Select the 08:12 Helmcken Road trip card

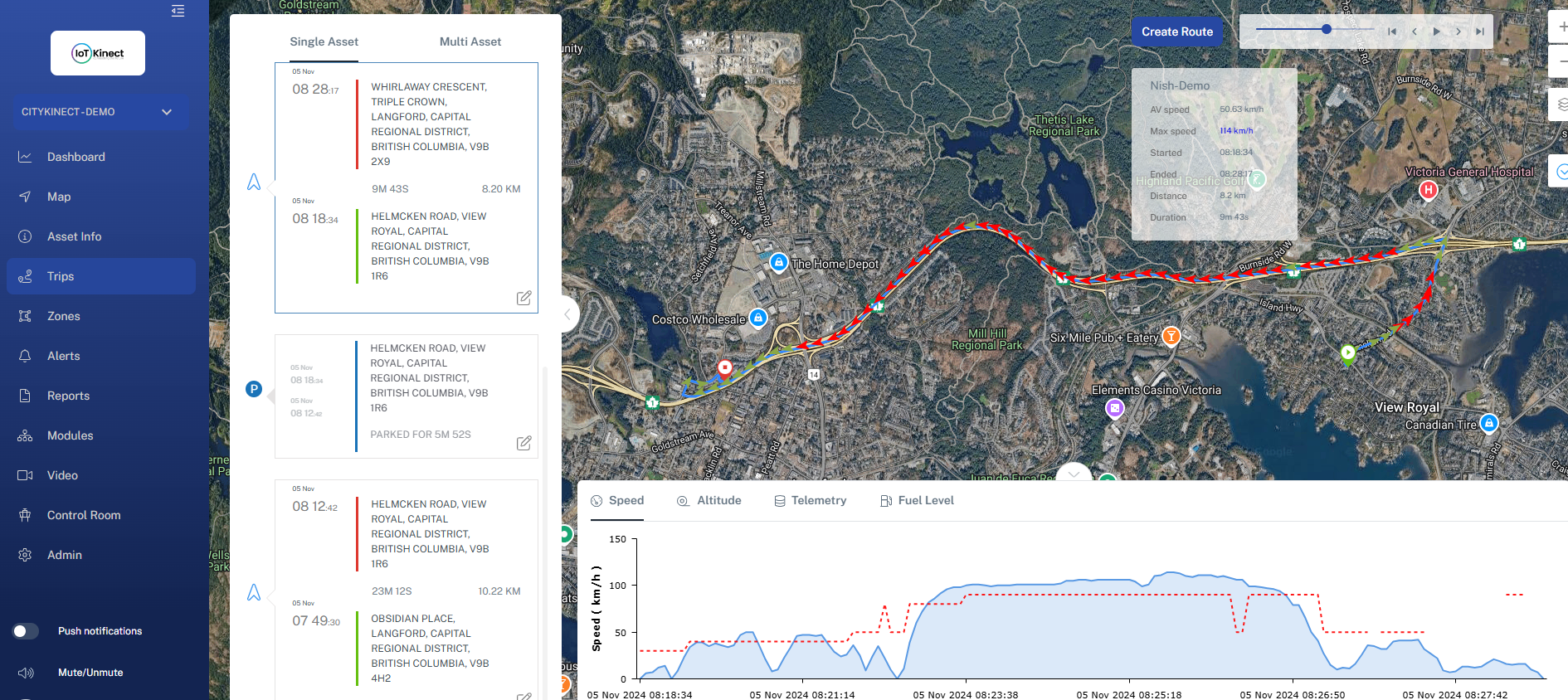point(407,581)
